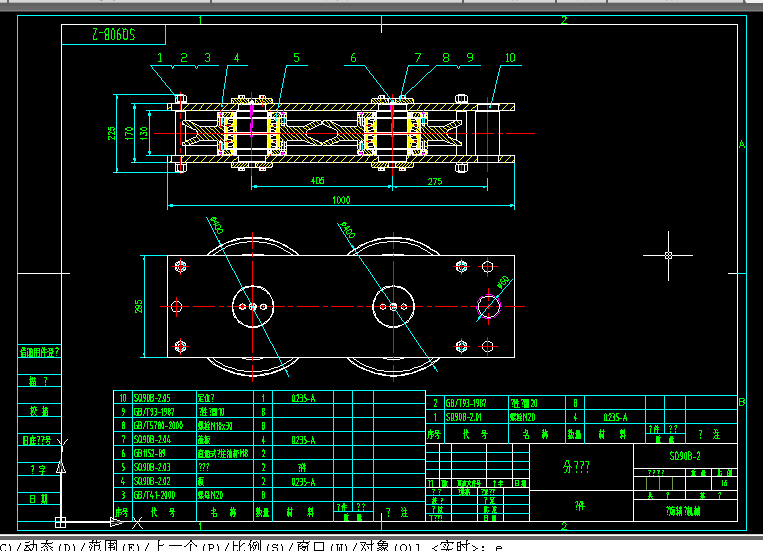763x551 pixels.
Task: Select GB/T41-2000 code in row 3
Action: [154, 496]
